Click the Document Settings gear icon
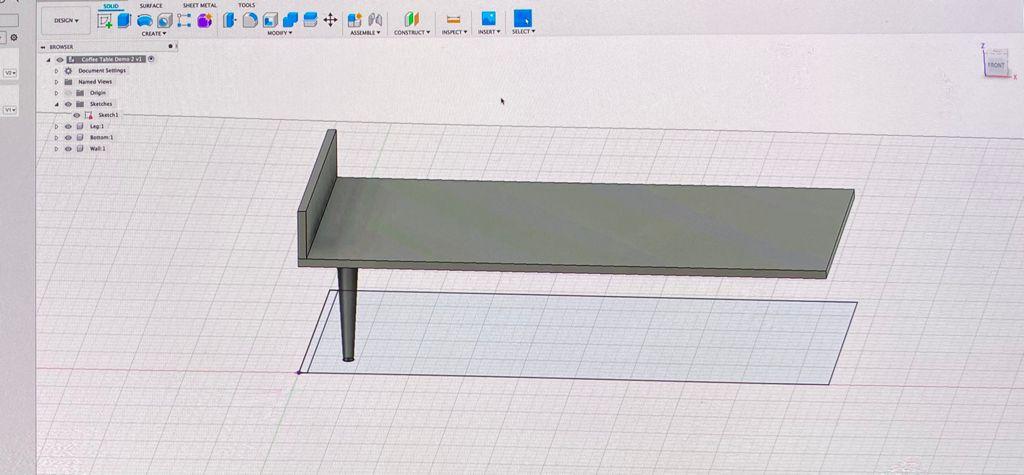Image resolution: width=1024 pixels, height=475 pixels. [68, 71]
